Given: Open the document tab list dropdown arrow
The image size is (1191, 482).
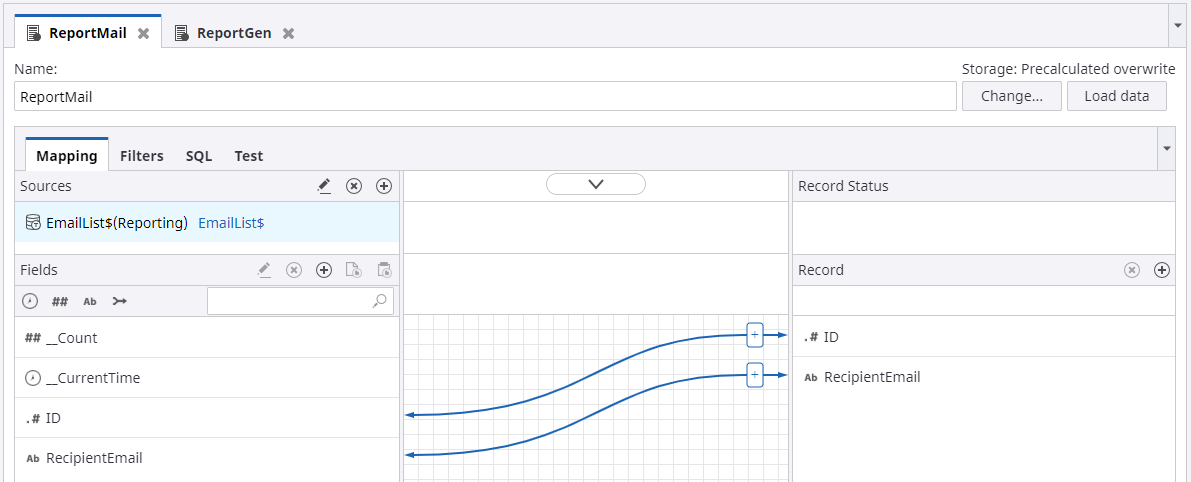Looking at the screenshot, I should click(x=1177, y=24).
